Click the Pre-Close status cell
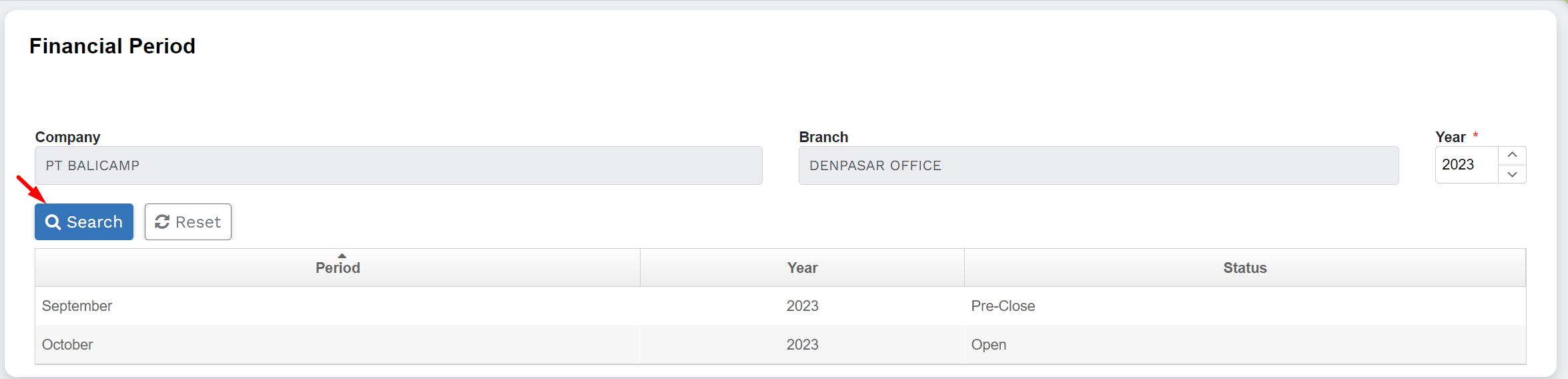This screenshot has height=379, width=1568. click(x=1003, y=306)
